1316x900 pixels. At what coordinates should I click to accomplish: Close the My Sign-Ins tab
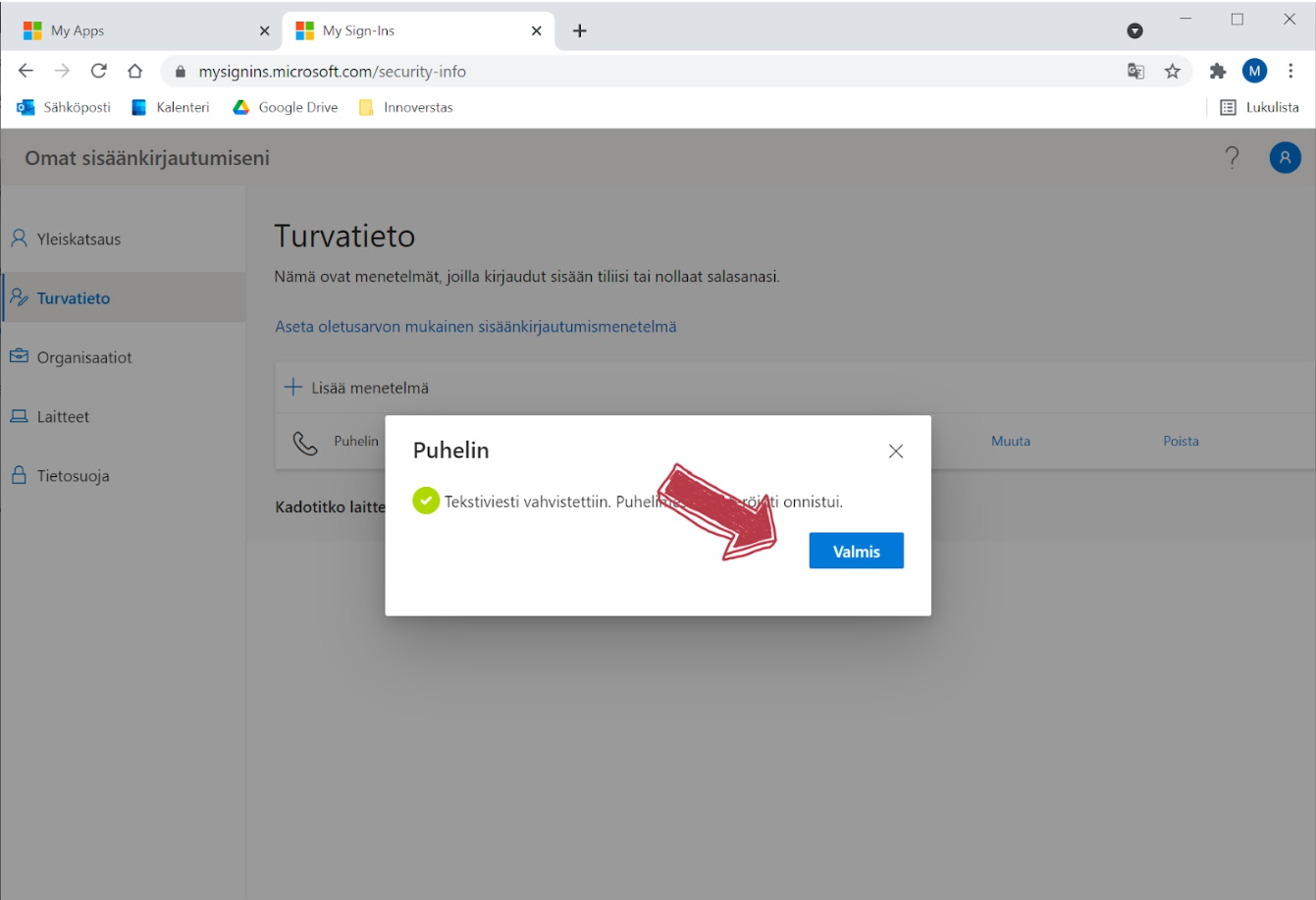tap(536, 30)
